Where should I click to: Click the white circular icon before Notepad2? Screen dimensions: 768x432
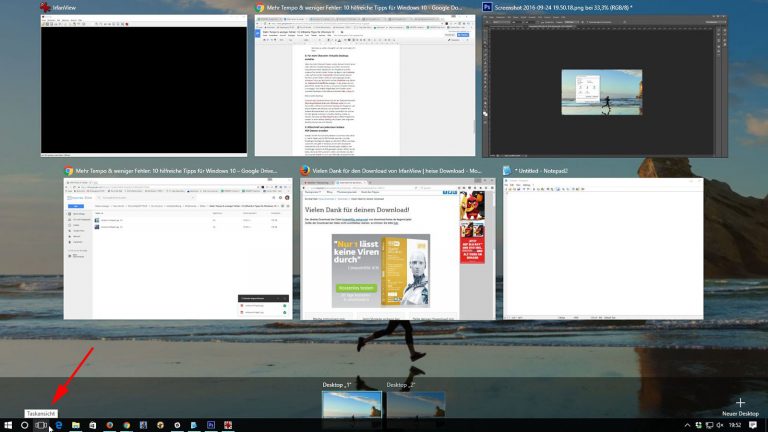177,425
